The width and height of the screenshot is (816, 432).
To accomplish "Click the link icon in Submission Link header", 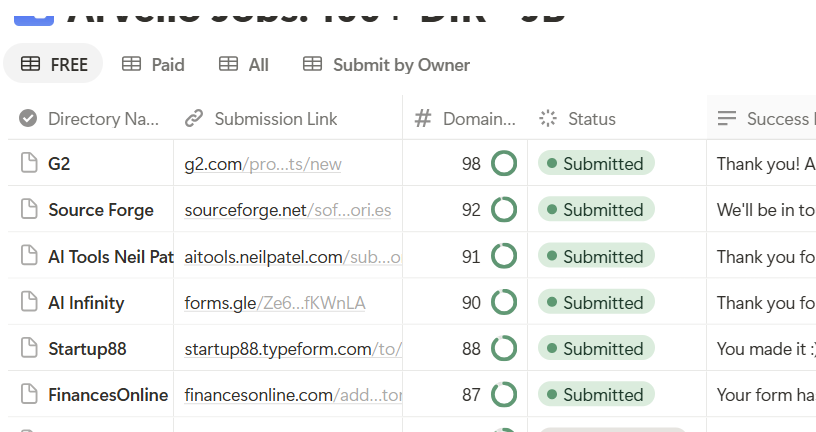I will 194,119.
